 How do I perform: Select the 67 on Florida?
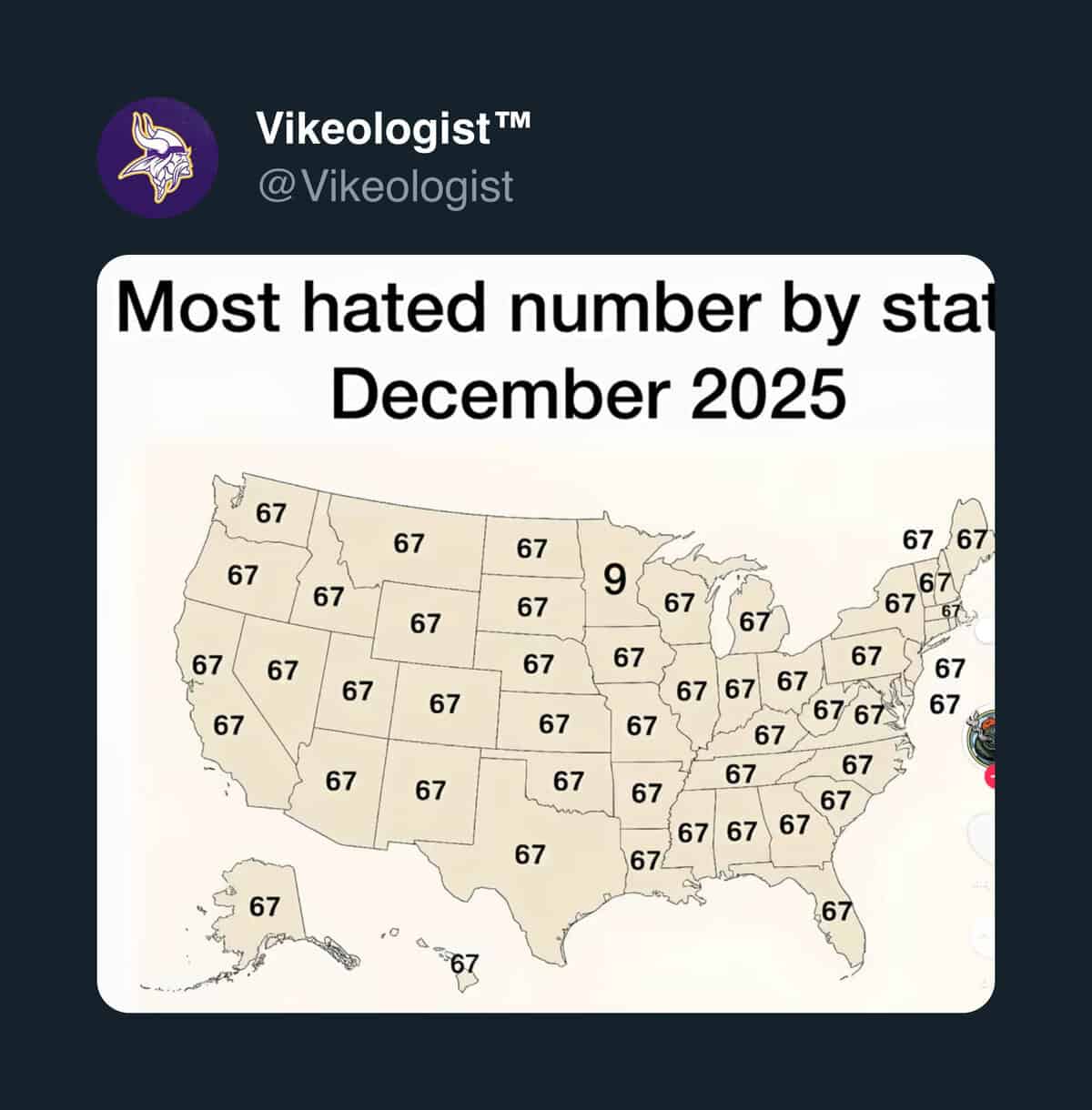(837, 911)
